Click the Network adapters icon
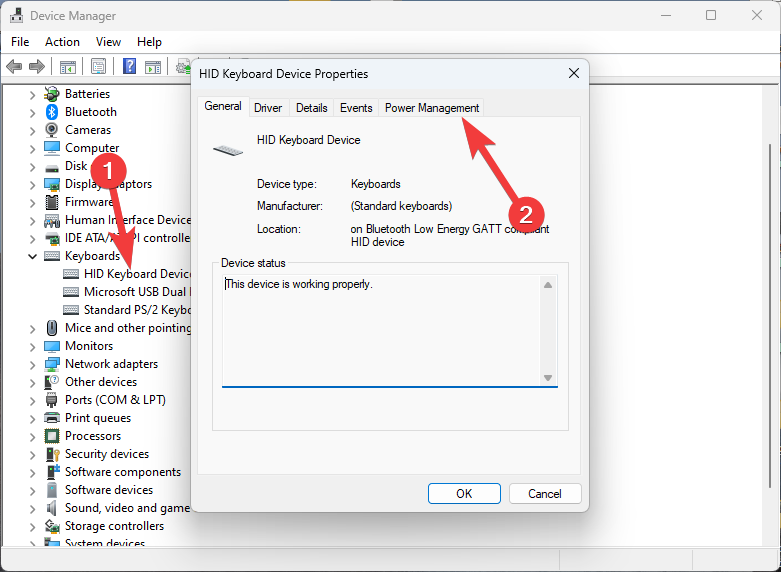 coord(52,364)
